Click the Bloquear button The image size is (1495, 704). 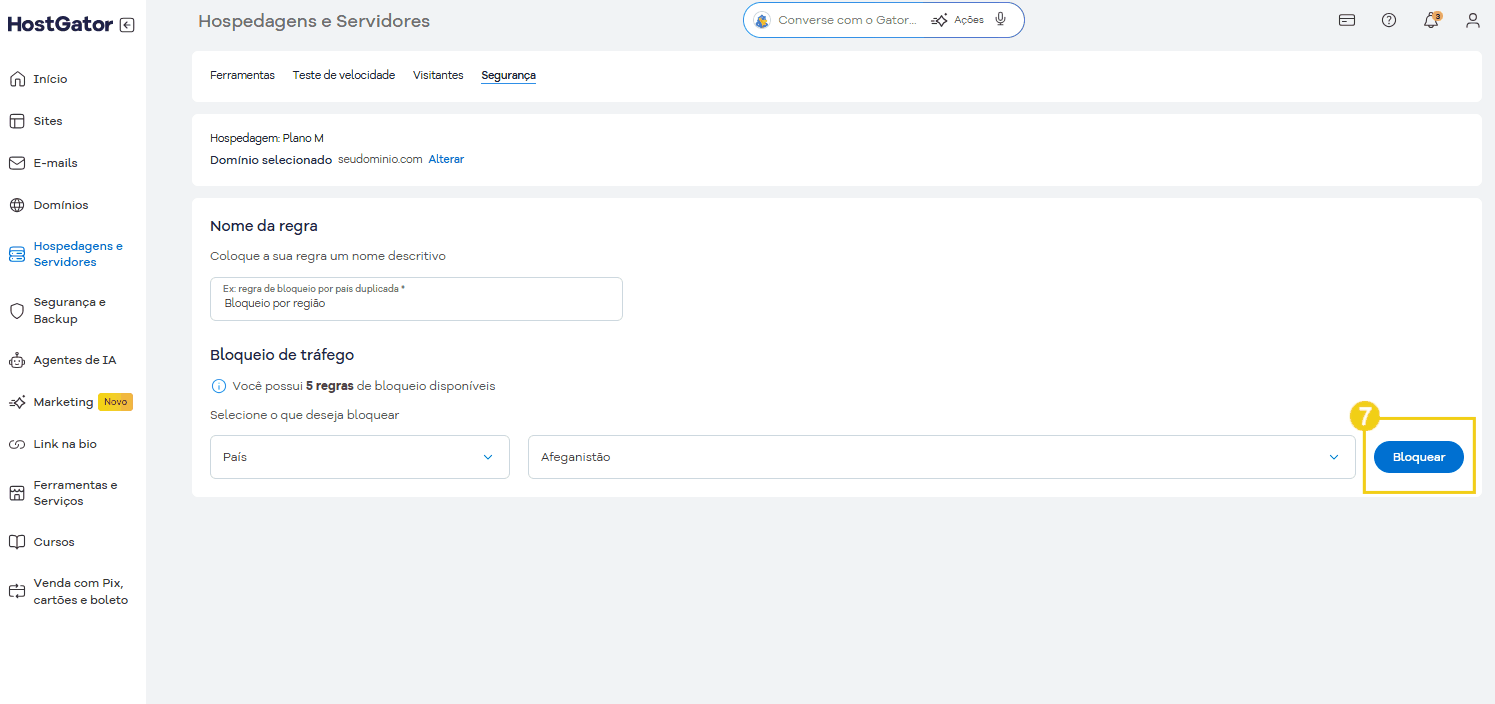[1418, 456]
